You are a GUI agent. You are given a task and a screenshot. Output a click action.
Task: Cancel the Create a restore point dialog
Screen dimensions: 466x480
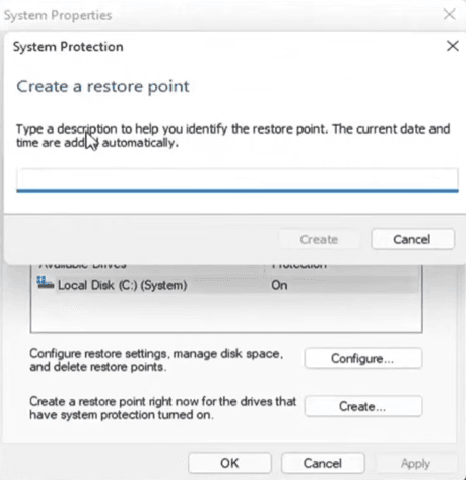pyautogui.click(x=413, y=239)
